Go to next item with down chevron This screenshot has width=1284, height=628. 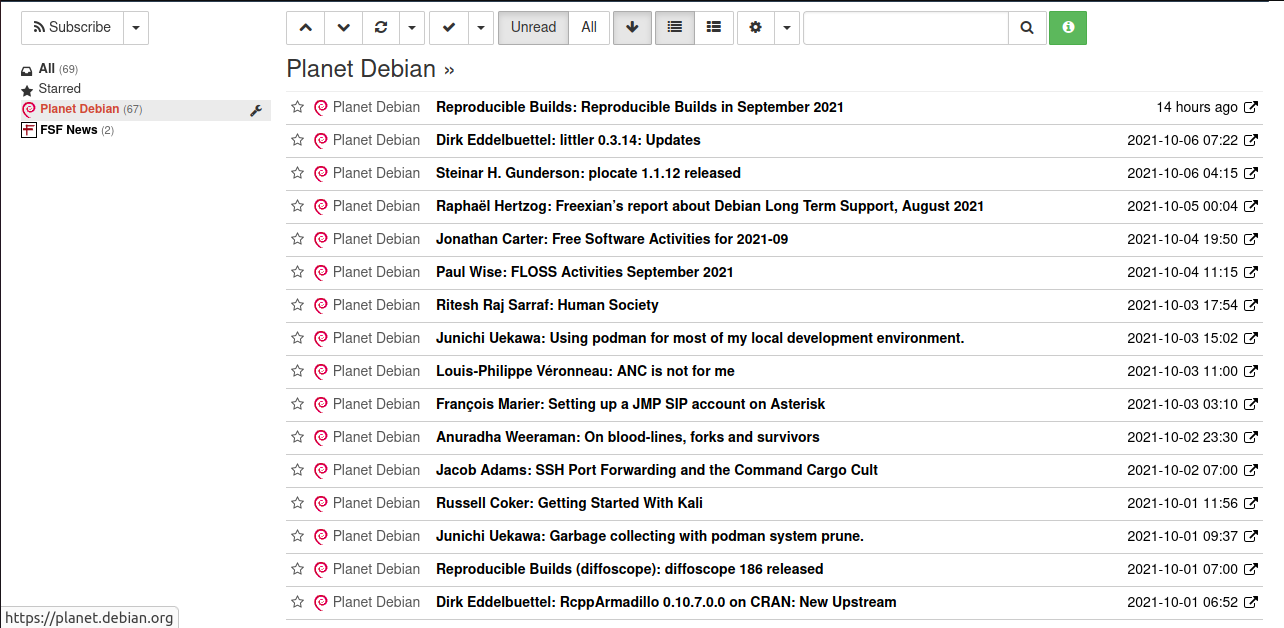click(x=344, y=28)
